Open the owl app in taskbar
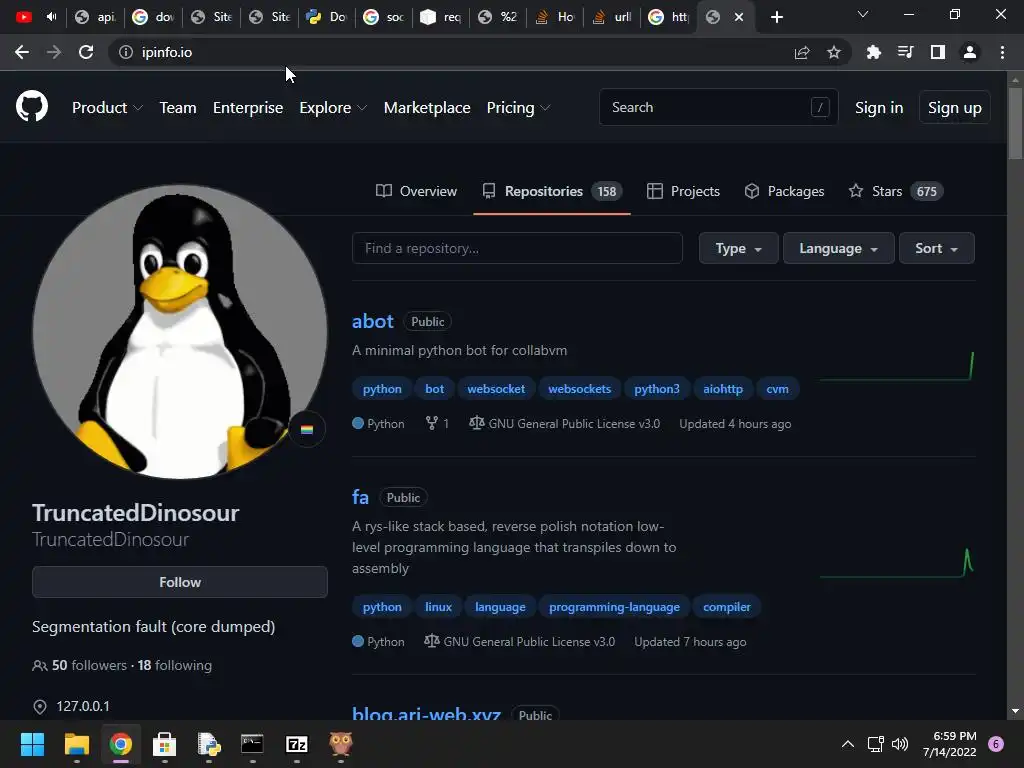 [340, 744]
